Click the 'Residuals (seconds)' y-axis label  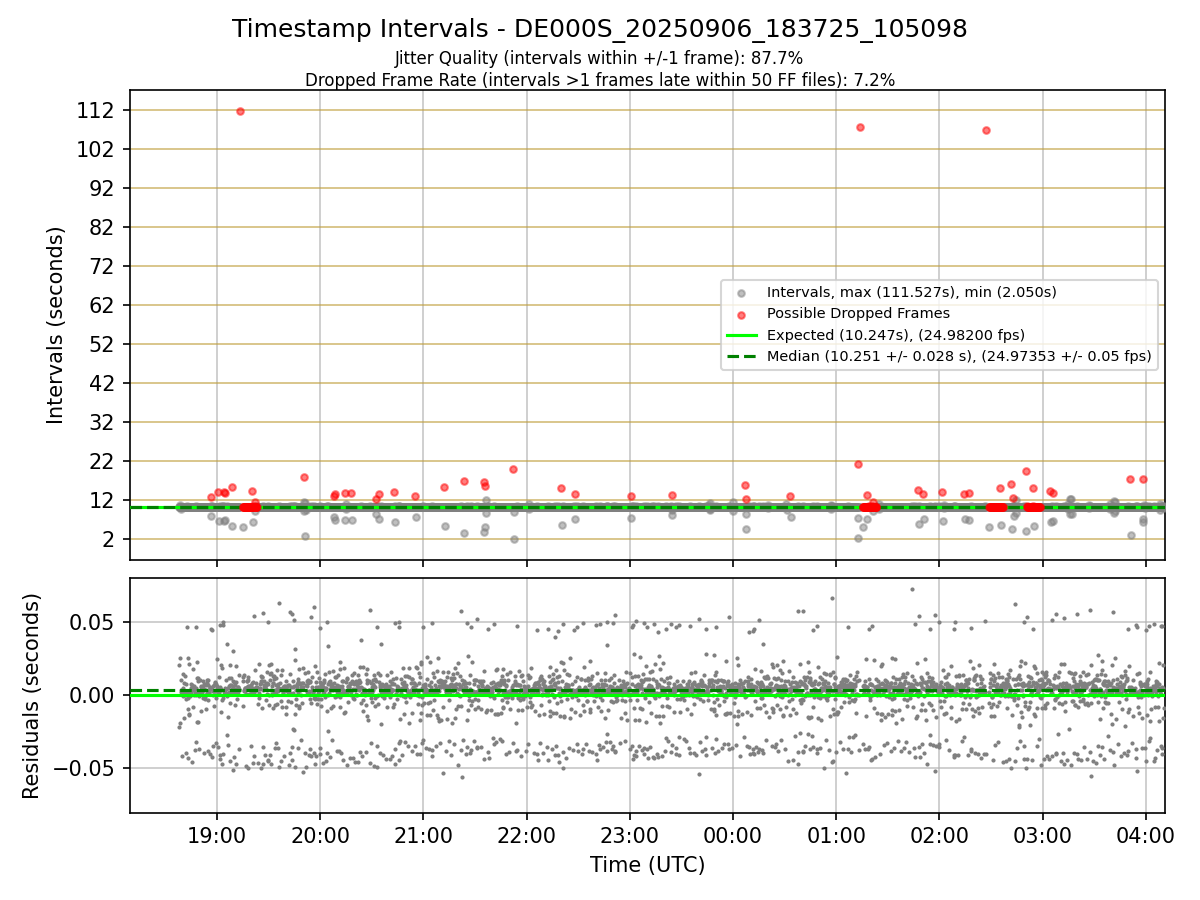tap(32, 696)
